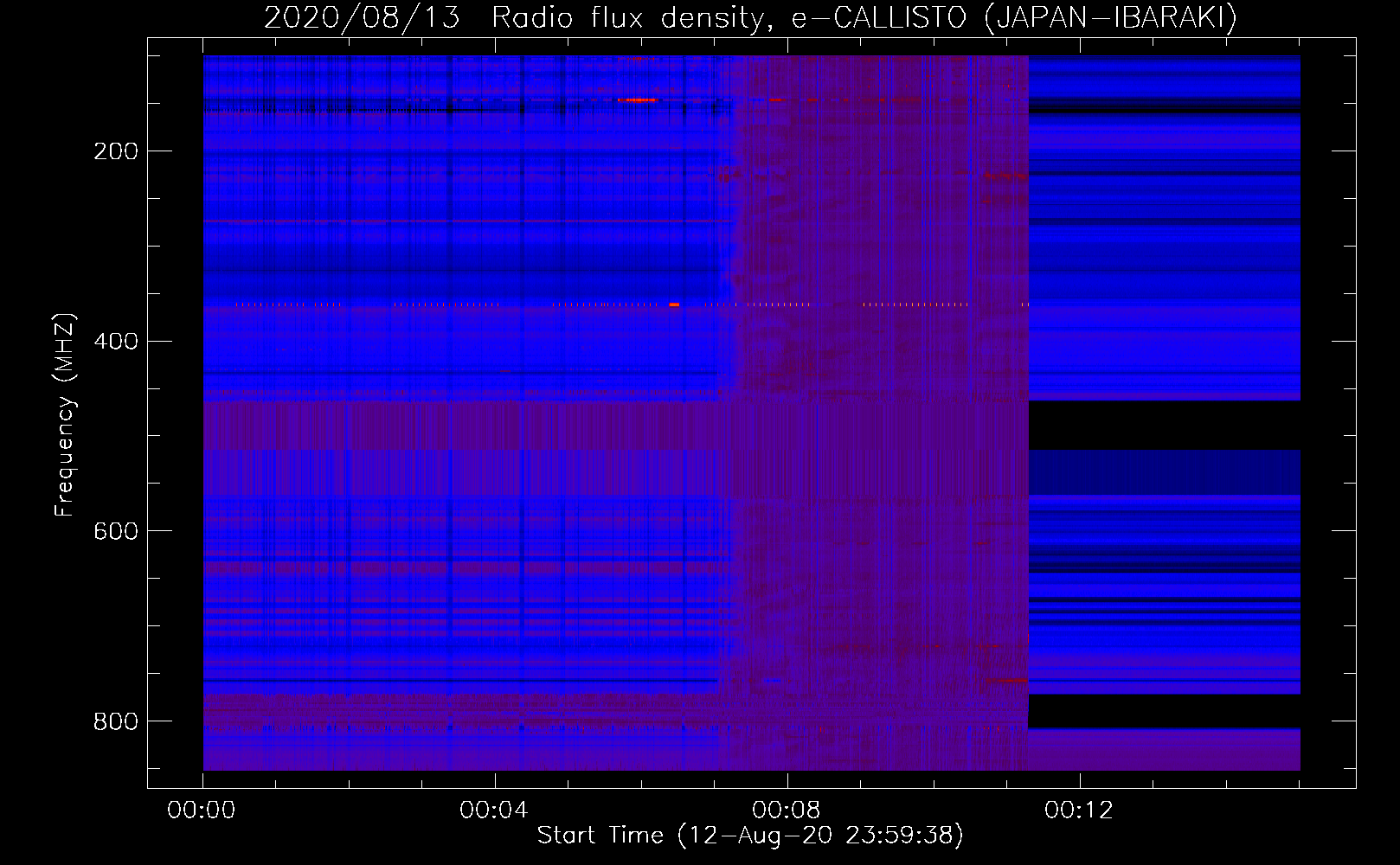The width and height of the screenshot is (1400, 865).
Task: Click the 600 frequency tick label
Action: point(116,531)
